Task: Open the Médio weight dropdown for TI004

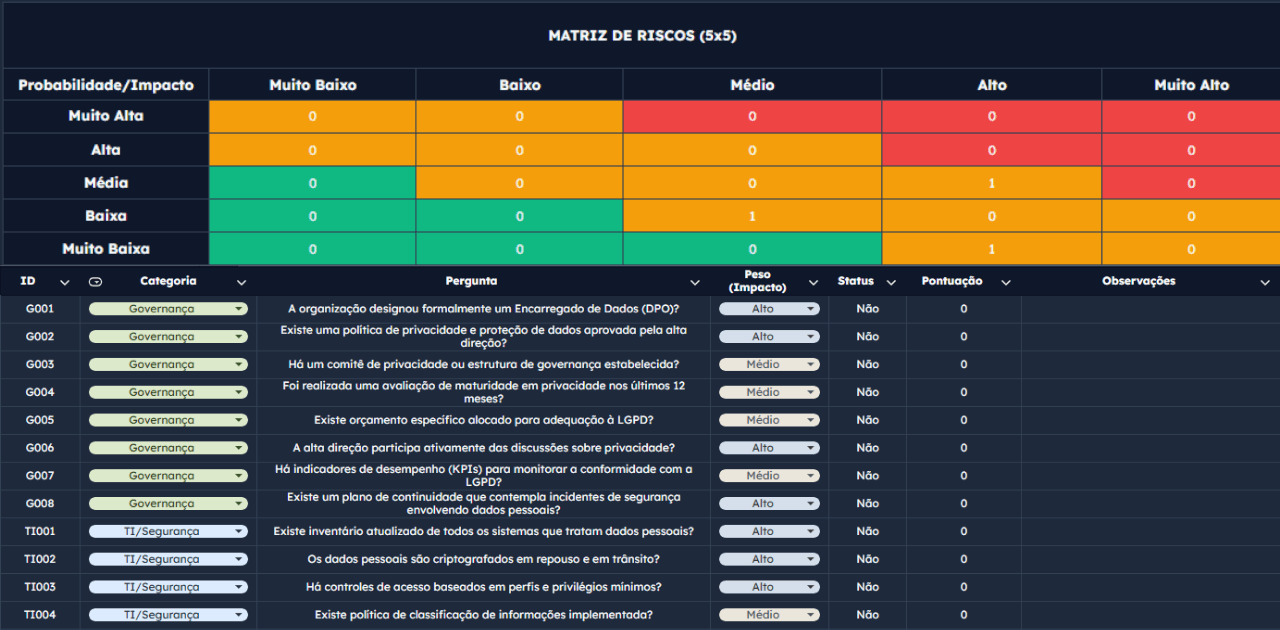Action: [x=810, y=615]
